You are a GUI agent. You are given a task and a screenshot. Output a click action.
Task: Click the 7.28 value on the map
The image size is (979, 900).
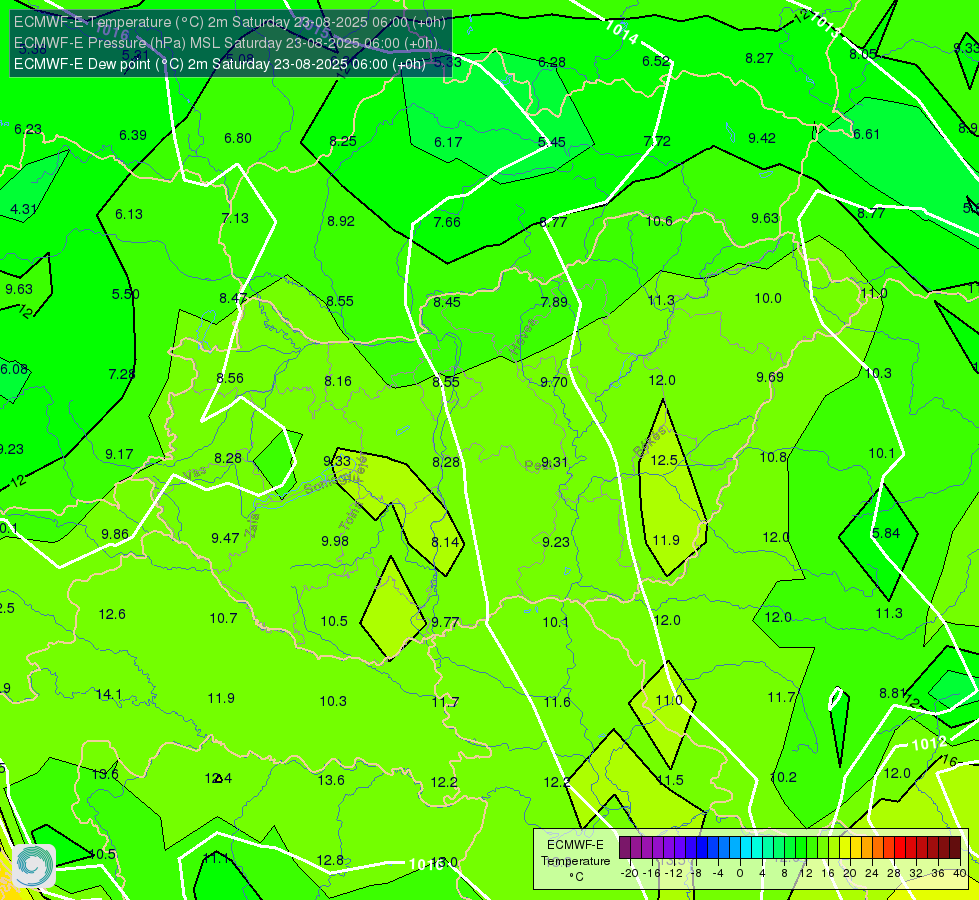pyautogui.click(x=122, y=374)
